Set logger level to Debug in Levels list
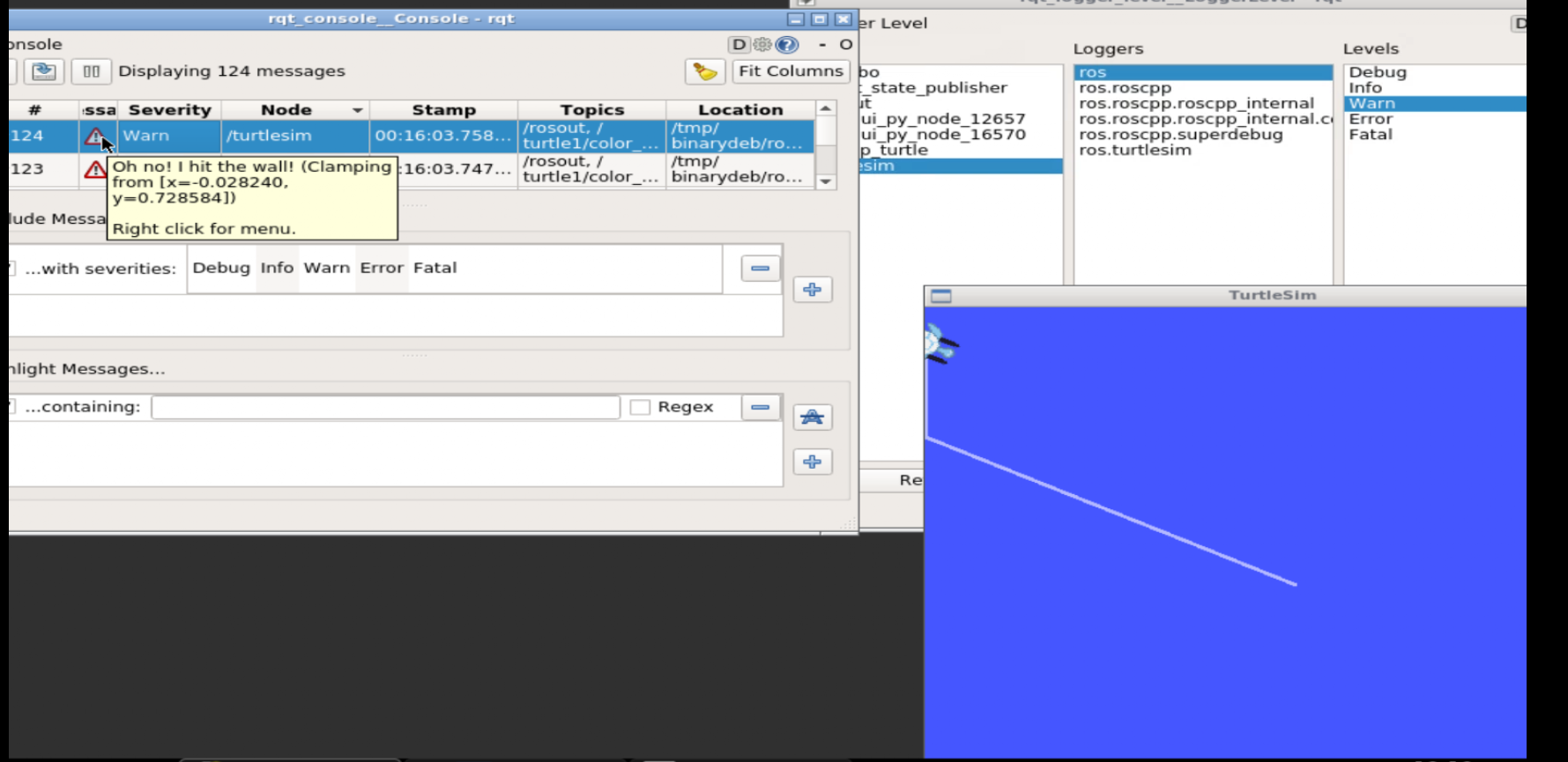1568x762 pixels. pos(1378,72)
